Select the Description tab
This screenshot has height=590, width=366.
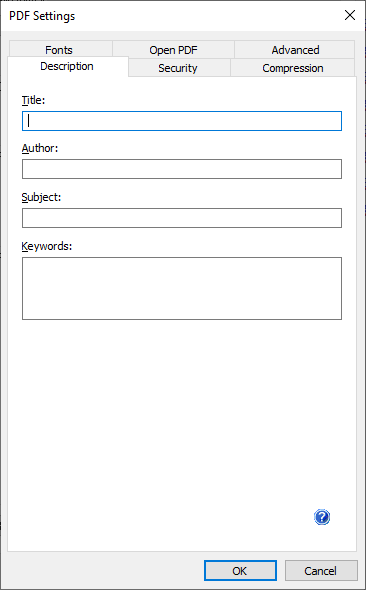click(67, 66)
